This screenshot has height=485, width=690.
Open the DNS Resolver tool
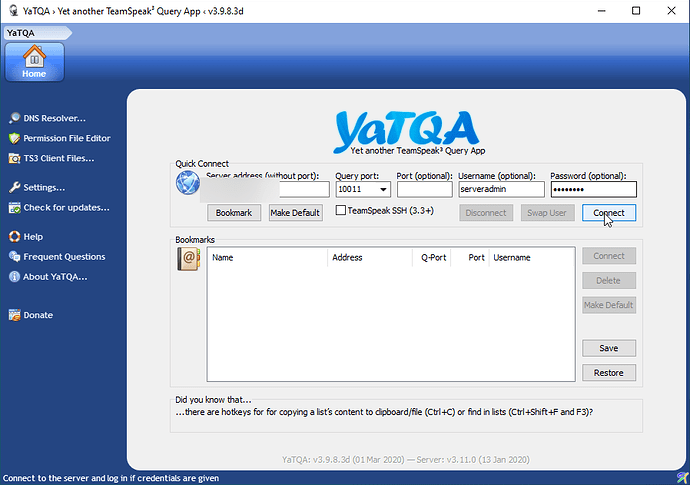[53, 118]
